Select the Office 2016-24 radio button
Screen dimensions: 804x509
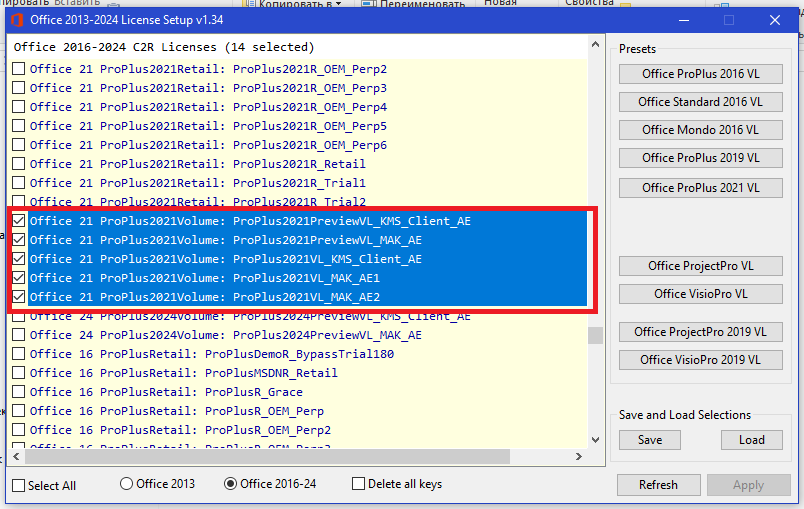point(231,484)
